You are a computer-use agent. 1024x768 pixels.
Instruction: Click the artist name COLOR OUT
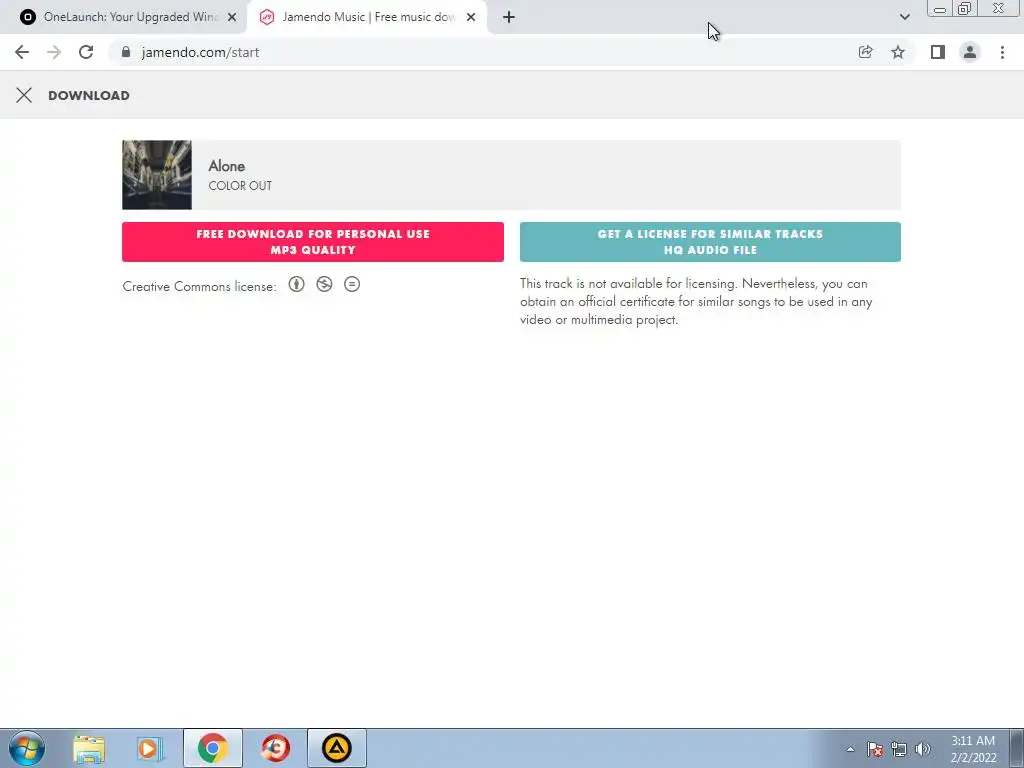[x=240, y=185]
